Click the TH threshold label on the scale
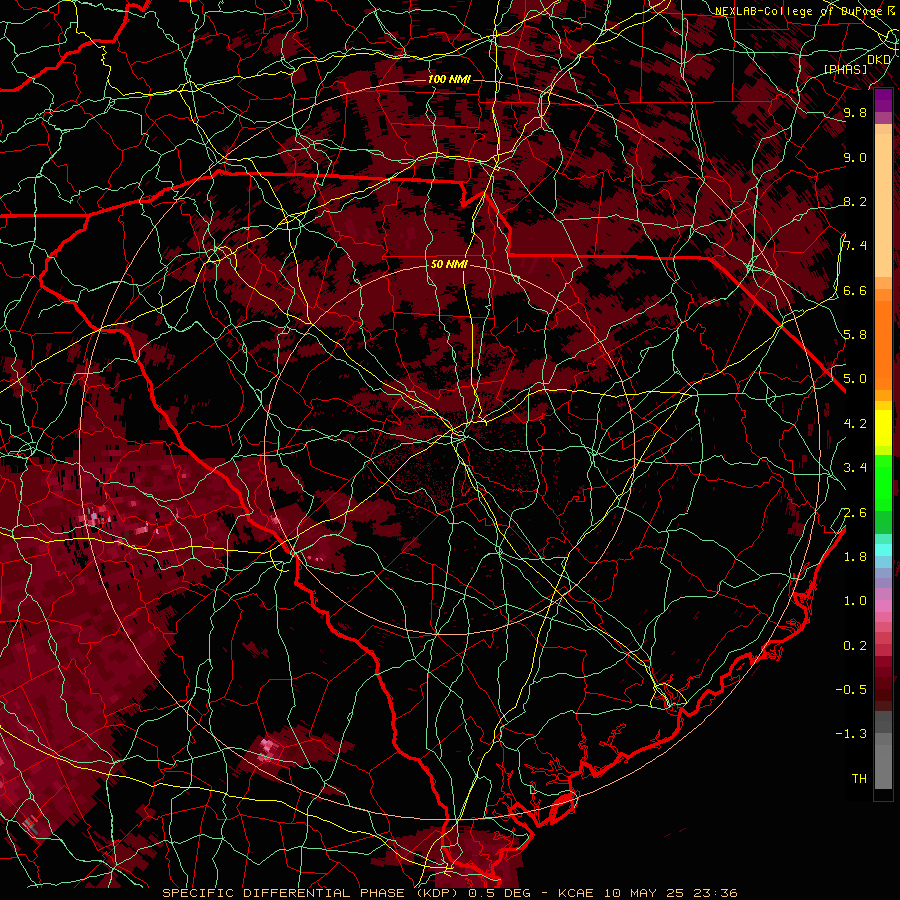The image size is (900, 900). click(x=859, y=779)
